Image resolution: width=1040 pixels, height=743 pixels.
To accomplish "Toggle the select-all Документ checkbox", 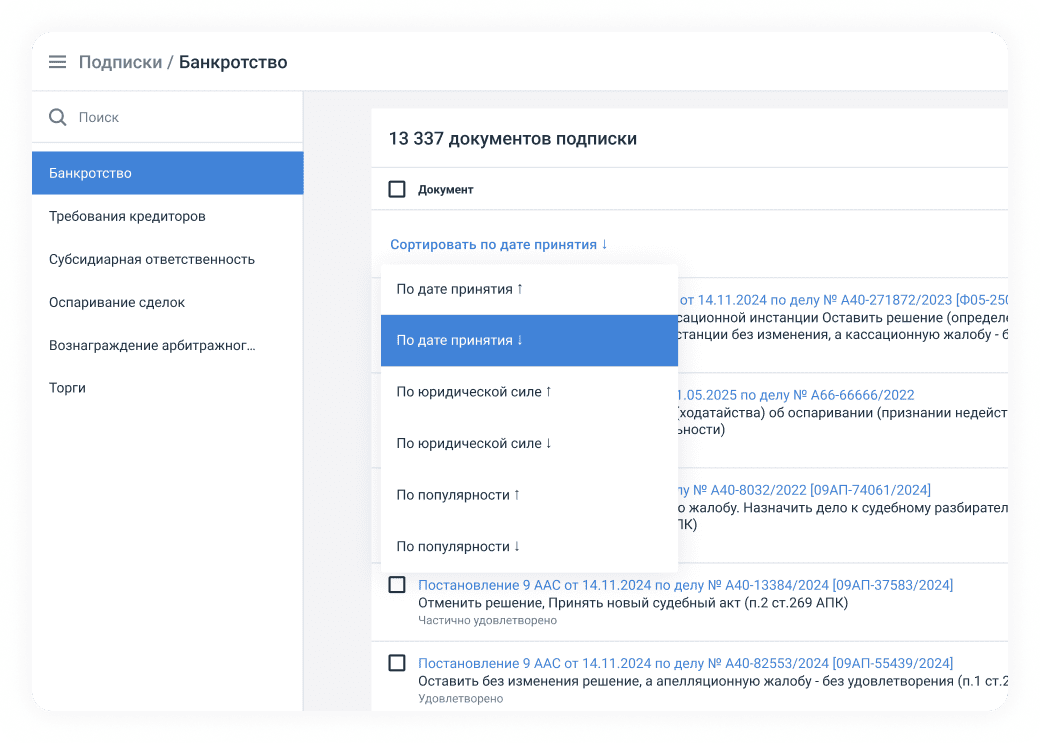I will tap(397, 189).
